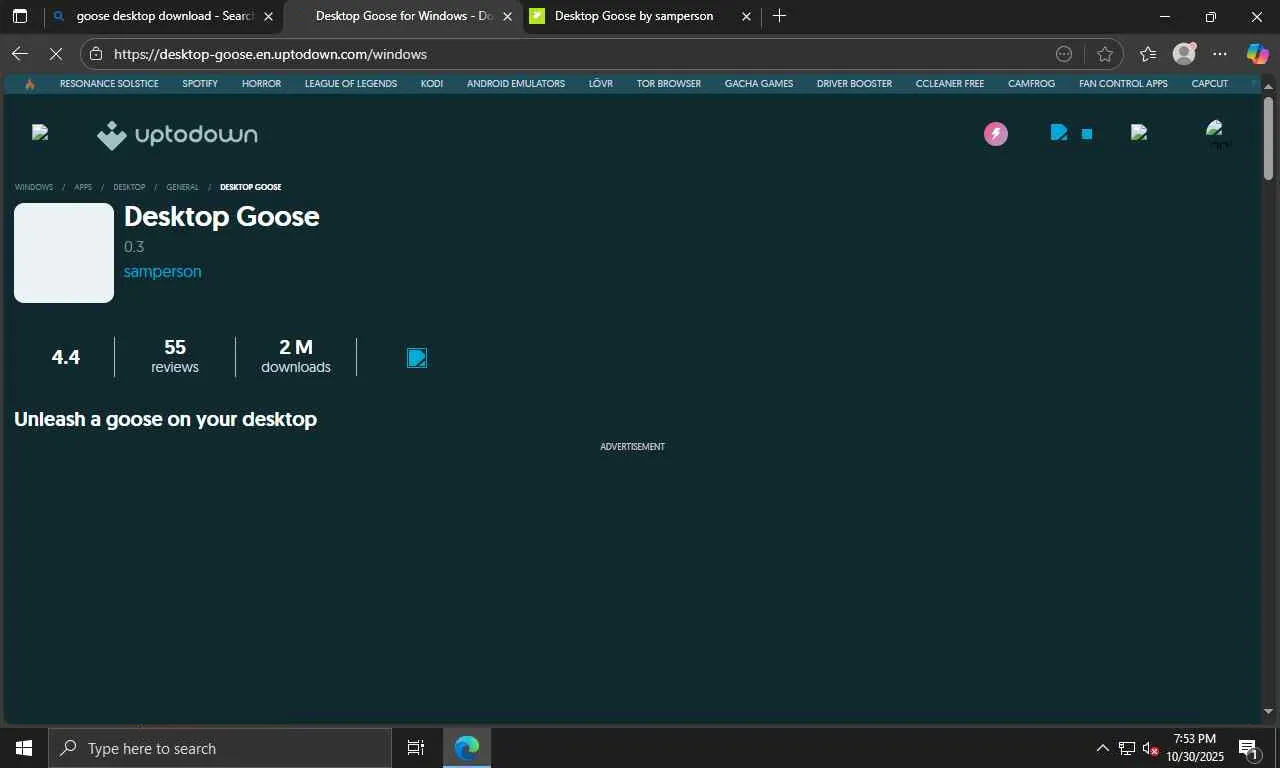
Task: Open the SPOTIFY trending link
Action: 200,84
